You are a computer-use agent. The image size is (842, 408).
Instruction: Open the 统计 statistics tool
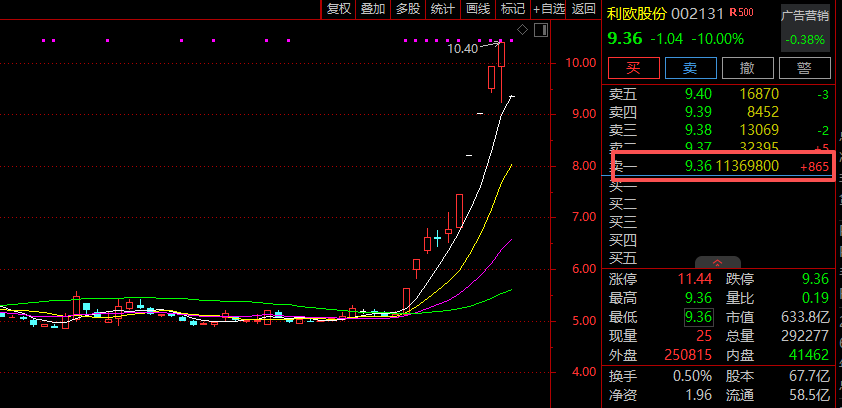pos(442,9)
